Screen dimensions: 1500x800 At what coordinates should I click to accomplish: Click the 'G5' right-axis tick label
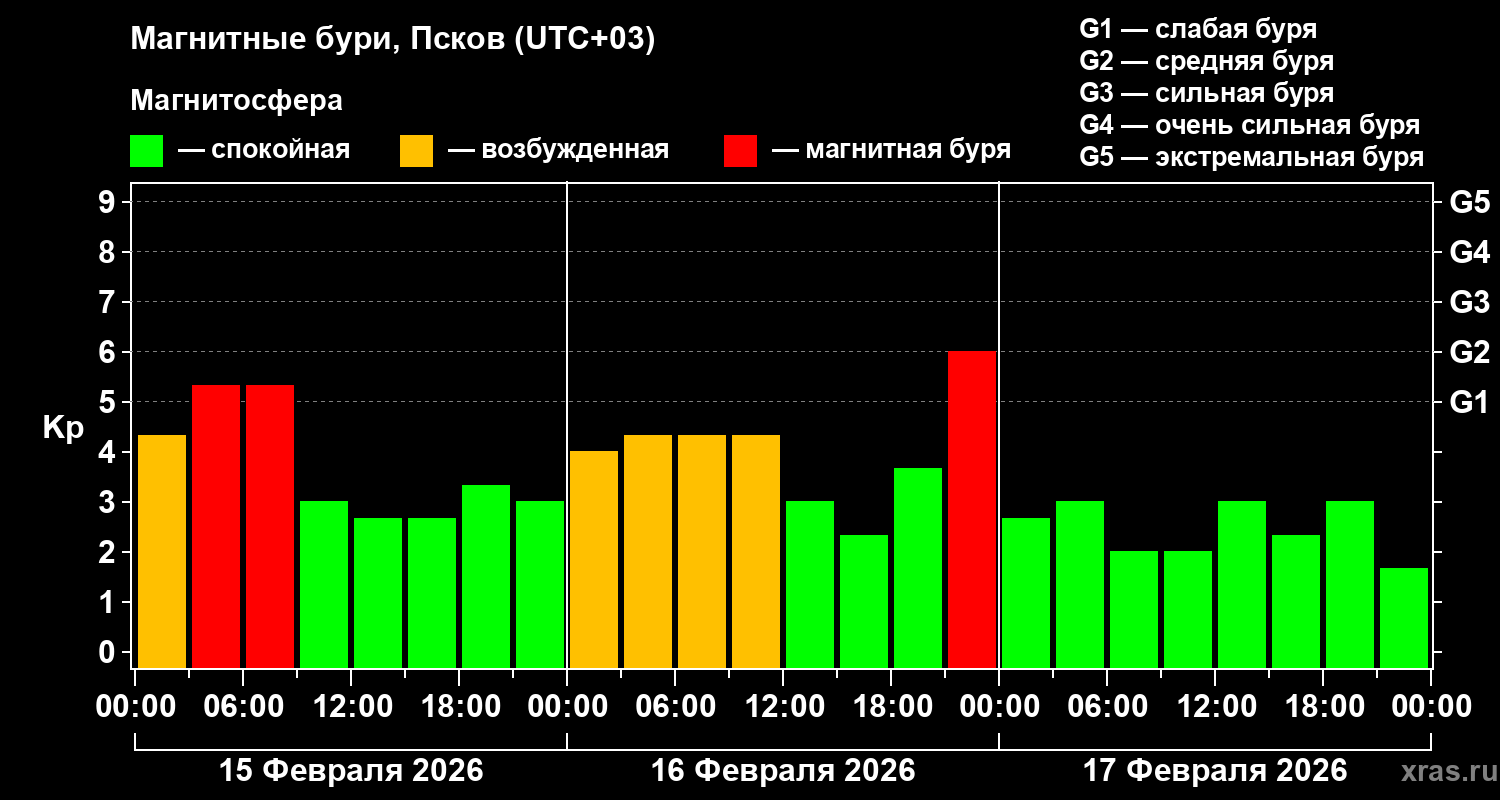coord(1470,202)
